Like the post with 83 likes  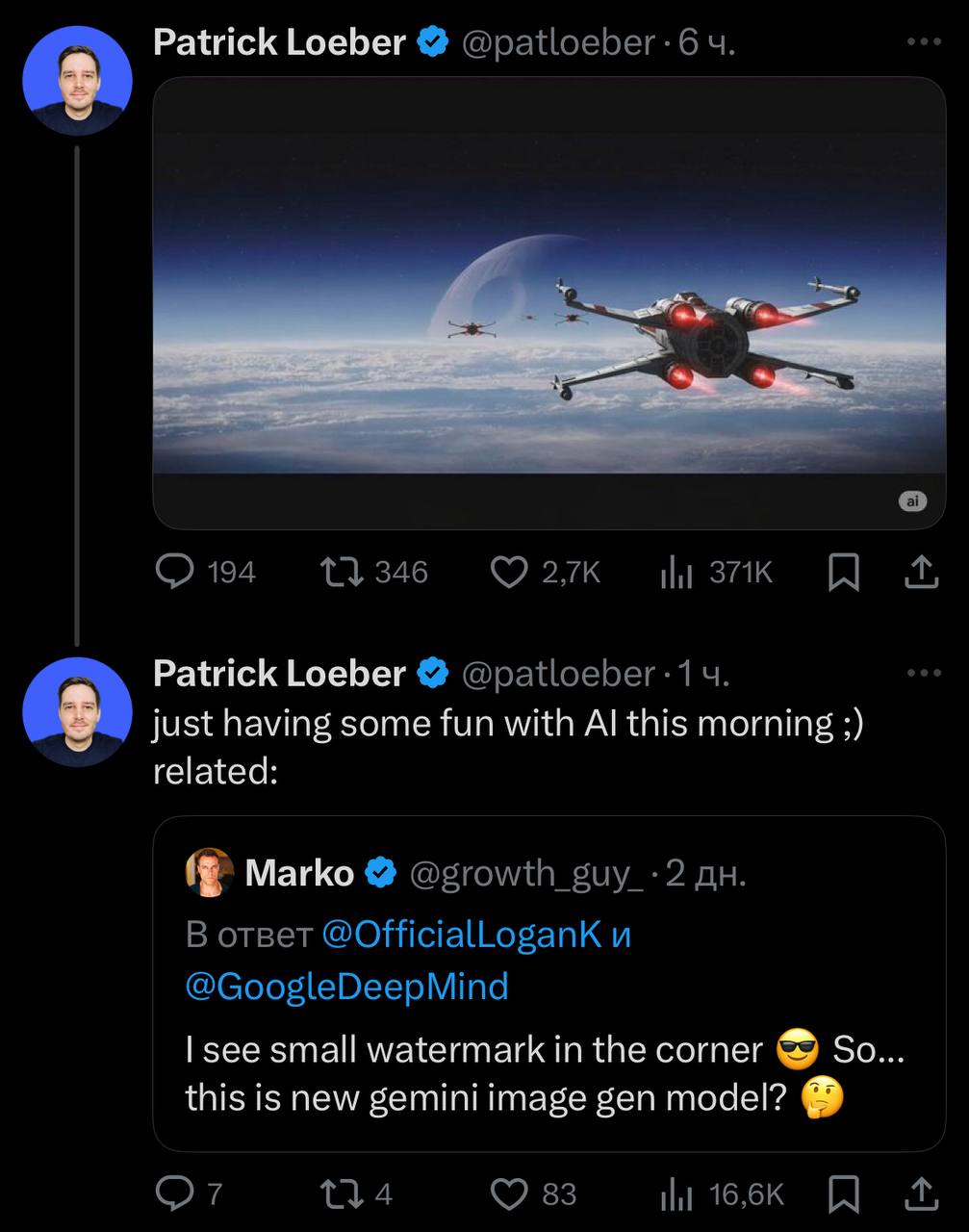(510, 1194)
